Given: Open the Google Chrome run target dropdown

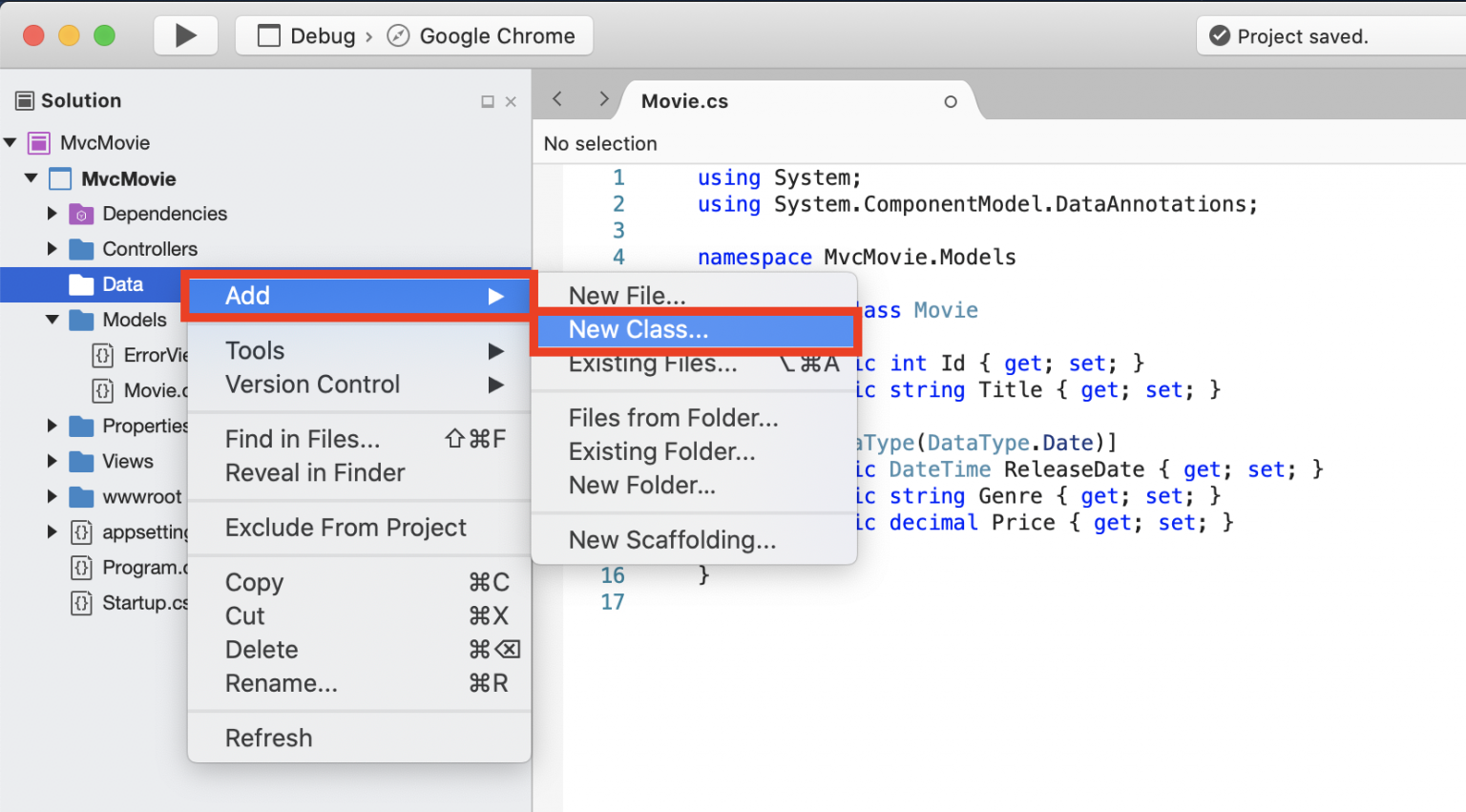Looking at the screenshot, I should click(483, 35).
